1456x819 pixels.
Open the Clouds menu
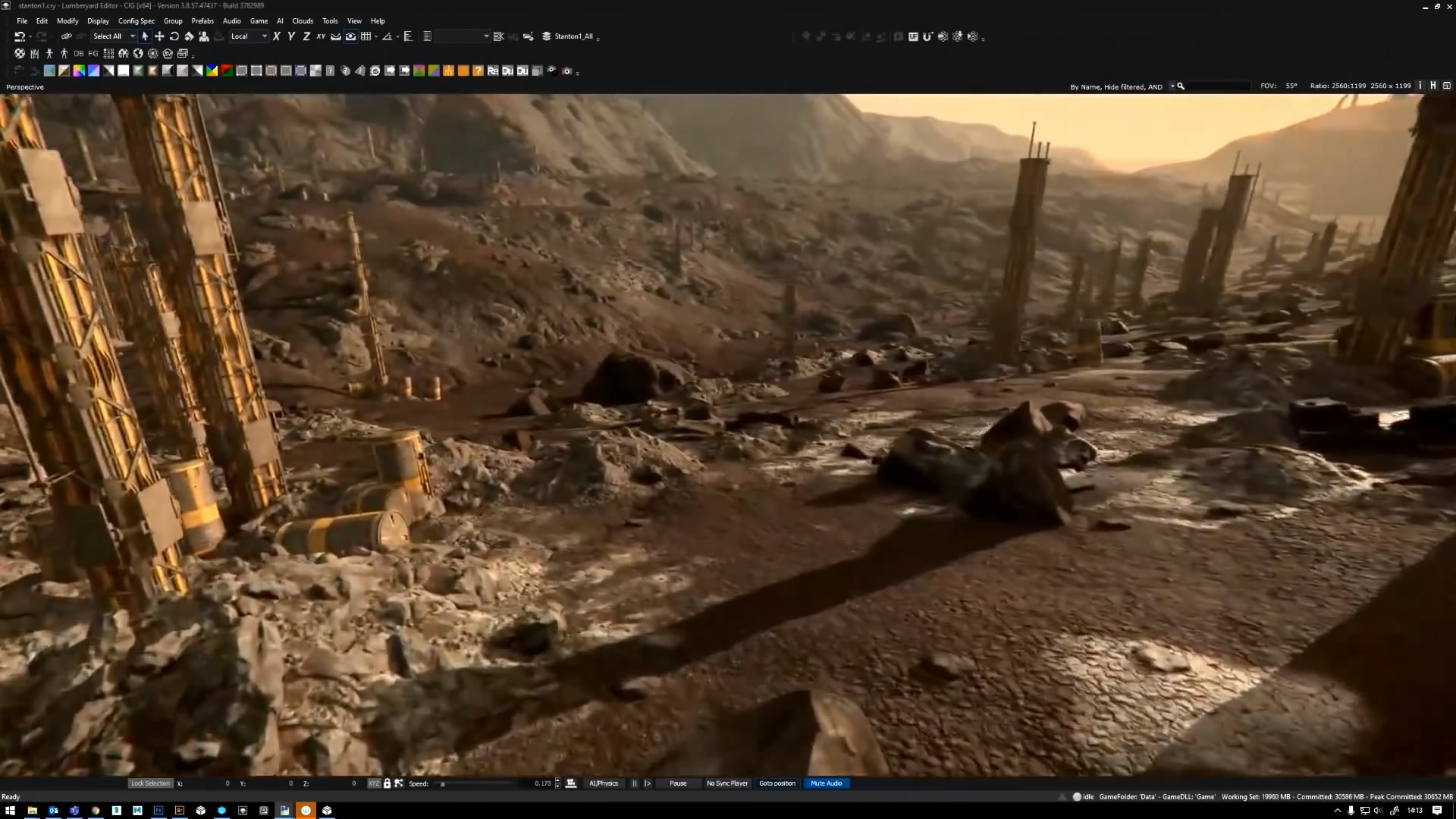coord(303,21)
